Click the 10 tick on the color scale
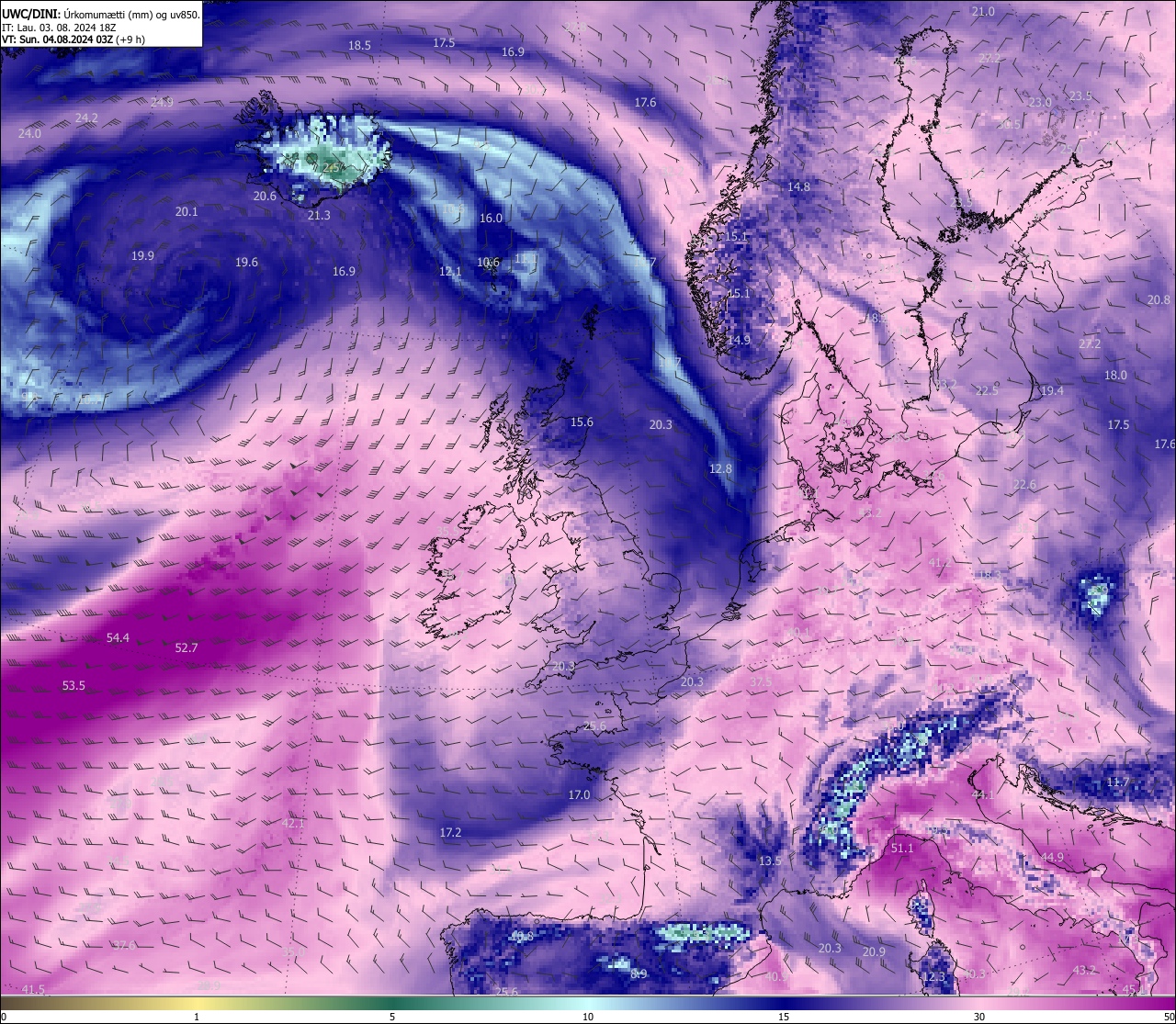Image resolution: width=1176 pixels, height=1024 pixels. [x=588, y=1017]
